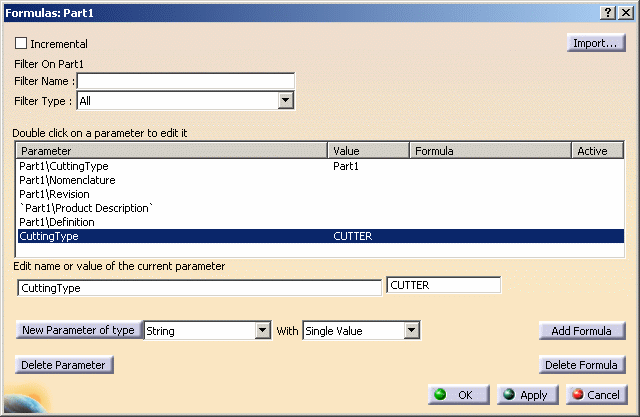
Task: Click the Delete Parameter button
Action: [x=65, y=365]
